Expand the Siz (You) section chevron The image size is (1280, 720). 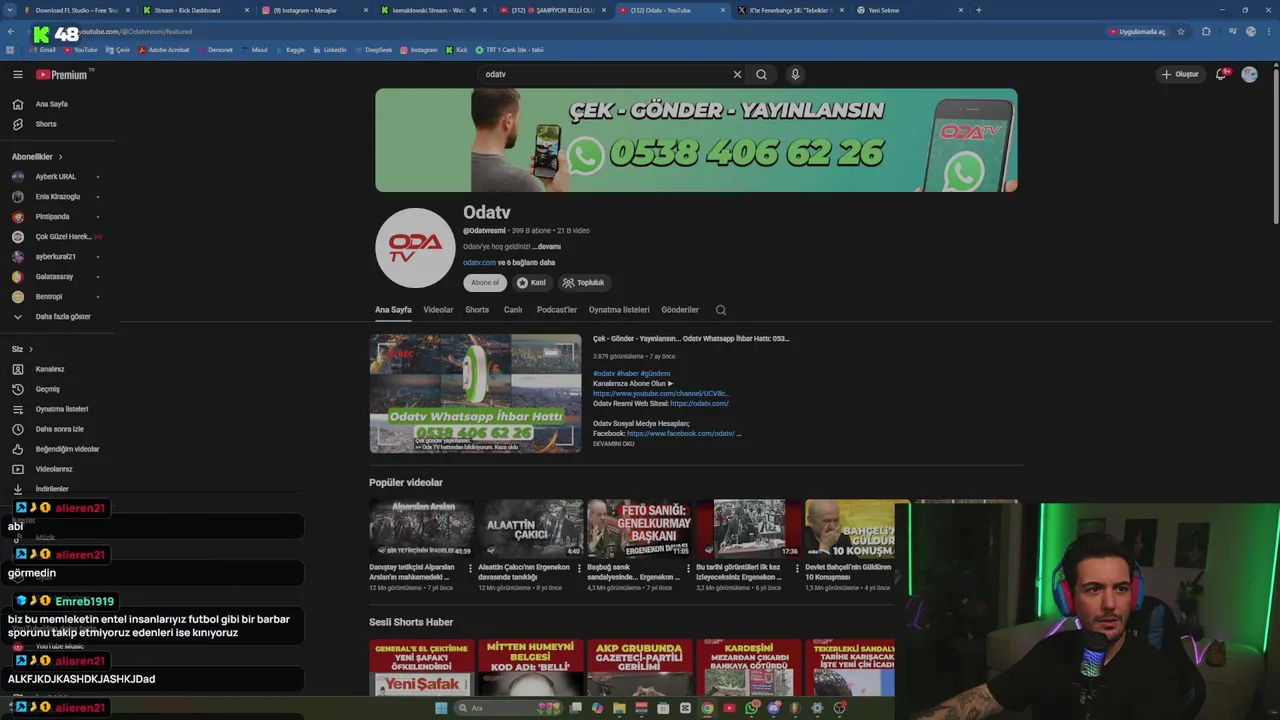(x=31, y=349)
